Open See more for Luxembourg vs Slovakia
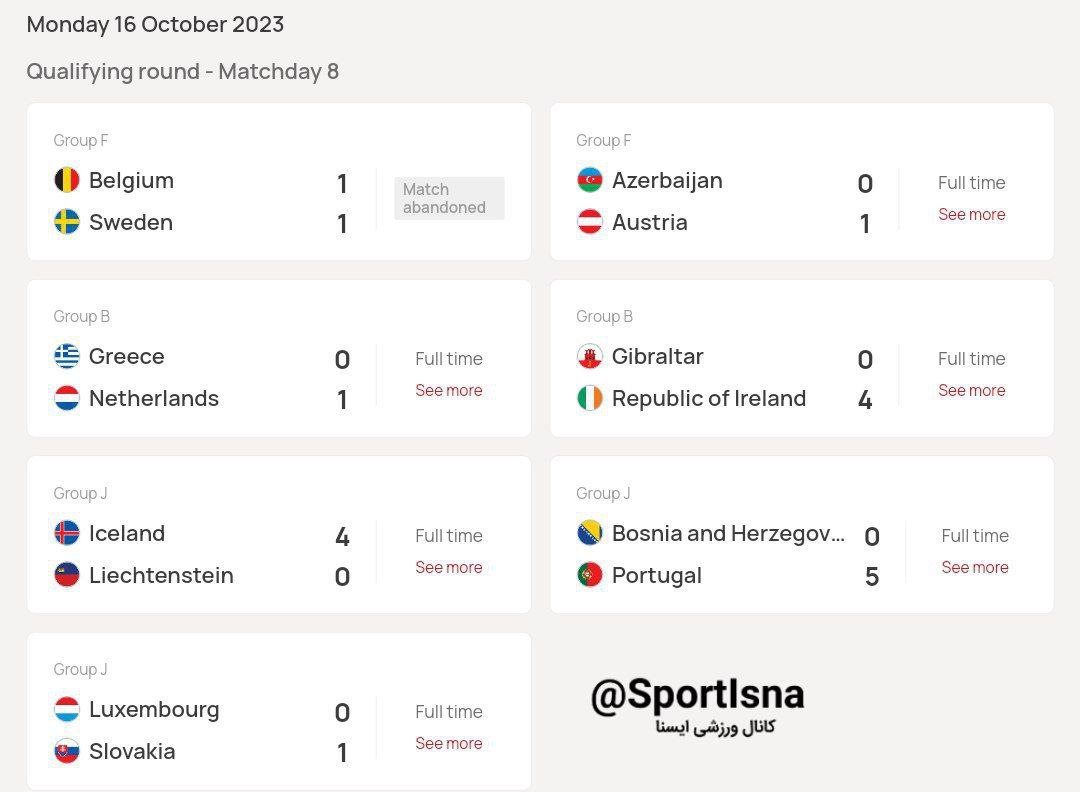Screen dimensions: 1080x792 pyautogui.click(x=448, y=743)
